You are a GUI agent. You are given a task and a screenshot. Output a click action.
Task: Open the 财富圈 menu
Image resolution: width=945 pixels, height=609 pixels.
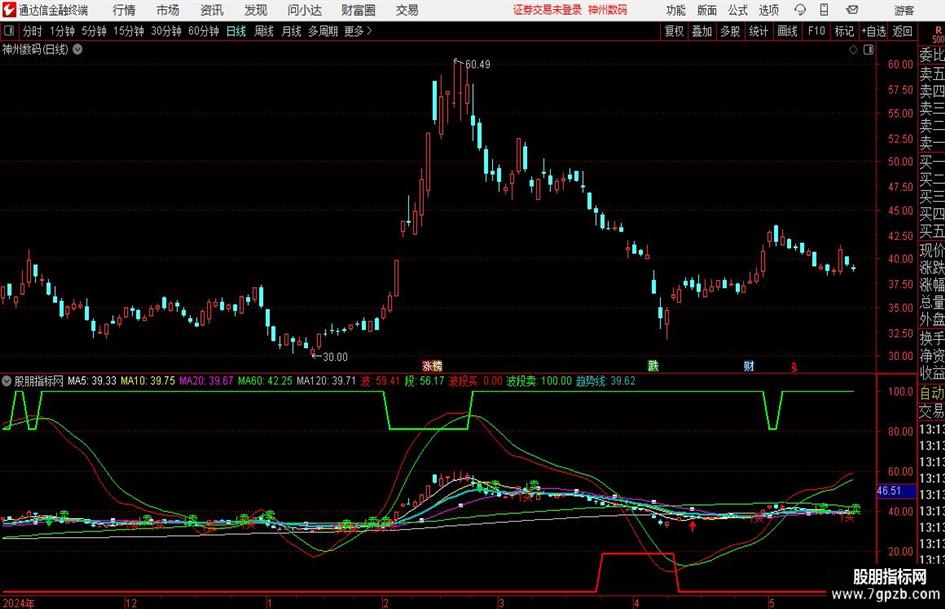pos(358,10)
